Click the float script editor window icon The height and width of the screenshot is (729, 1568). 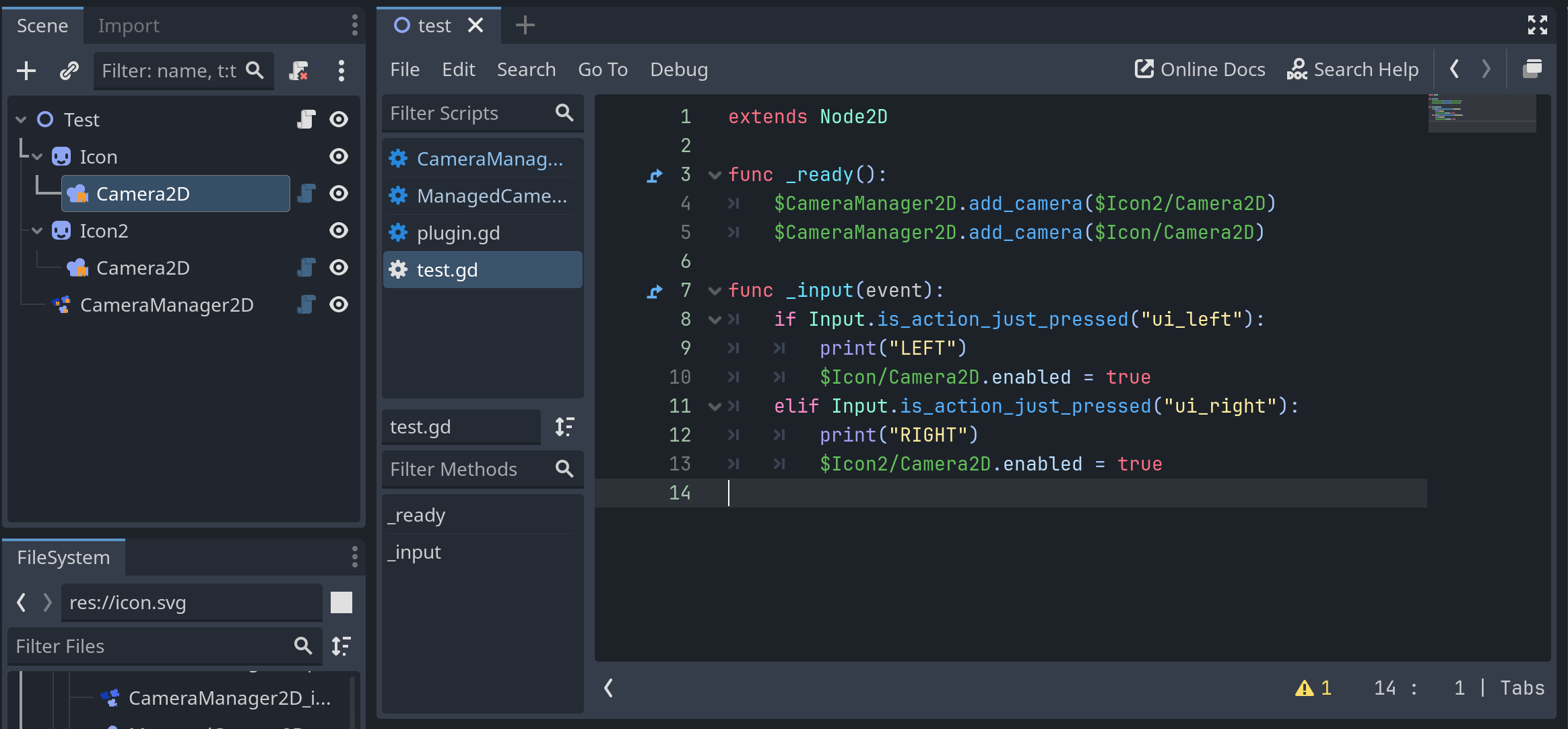pos(1532,69)
